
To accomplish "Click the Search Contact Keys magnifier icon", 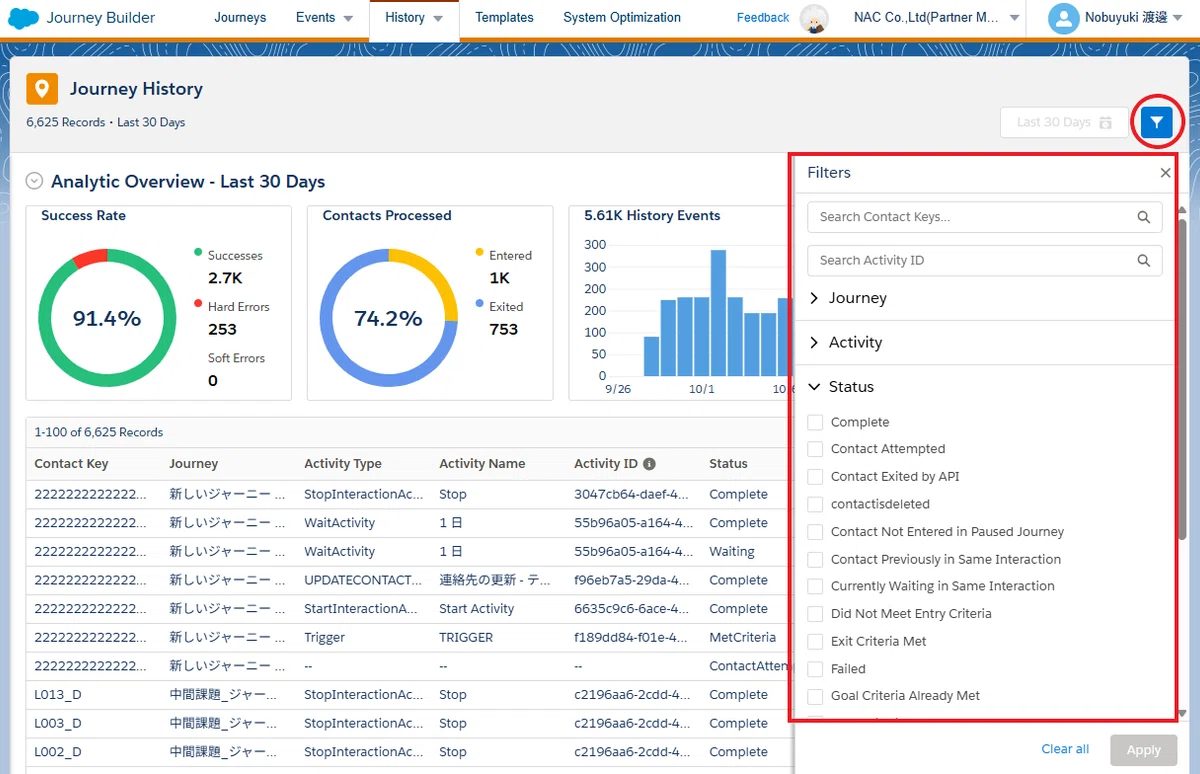I will point(1144,216).
